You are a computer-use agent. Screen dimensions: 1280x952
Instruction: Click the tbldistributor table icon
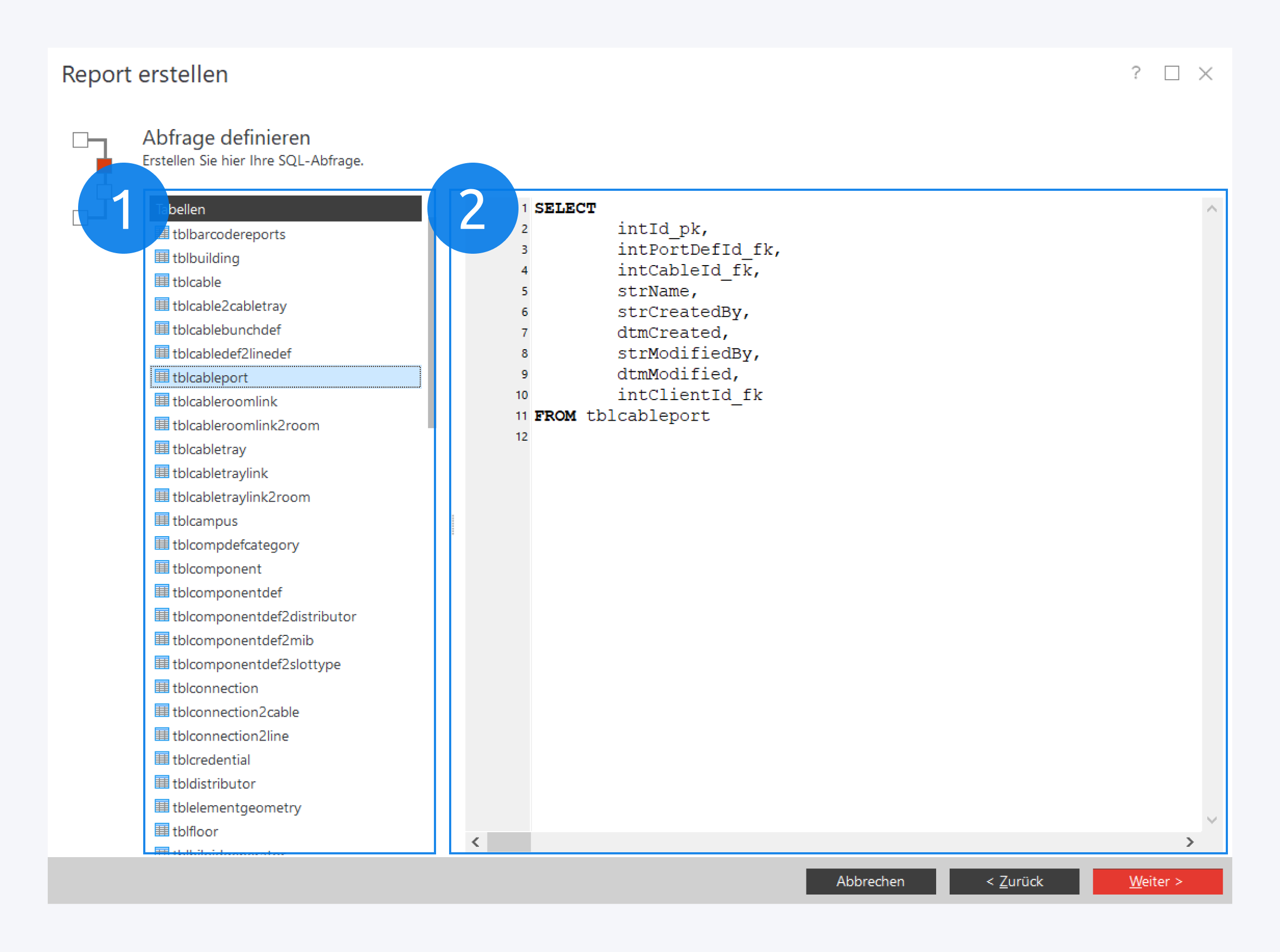click(162, 782)
